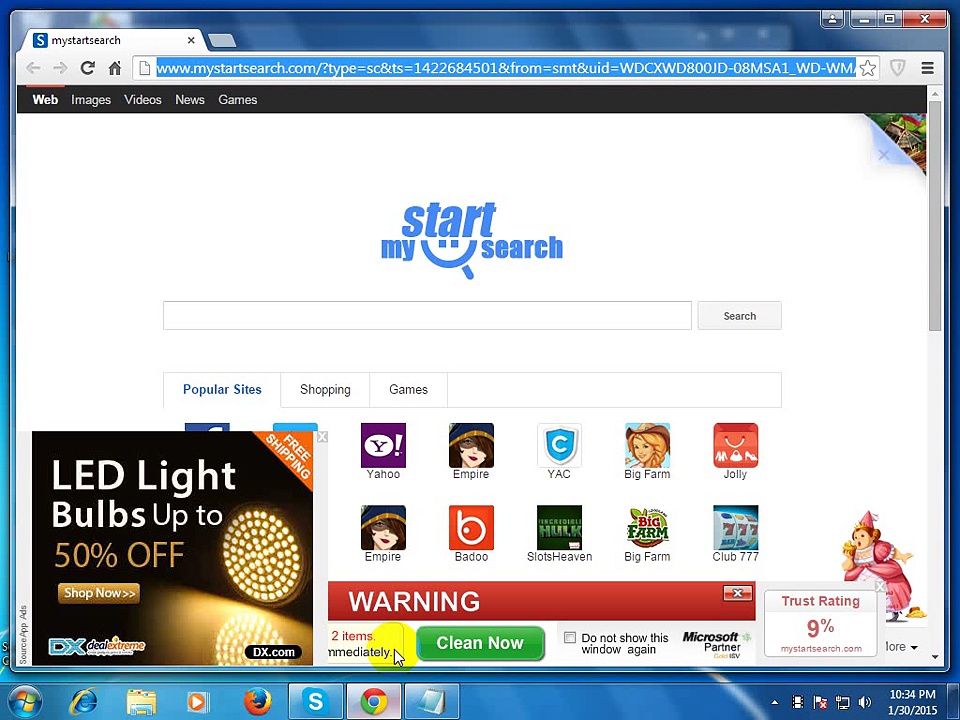Open Chrome hamburger menu
Viewport: 960px width, 720px height.
[928, 68]
